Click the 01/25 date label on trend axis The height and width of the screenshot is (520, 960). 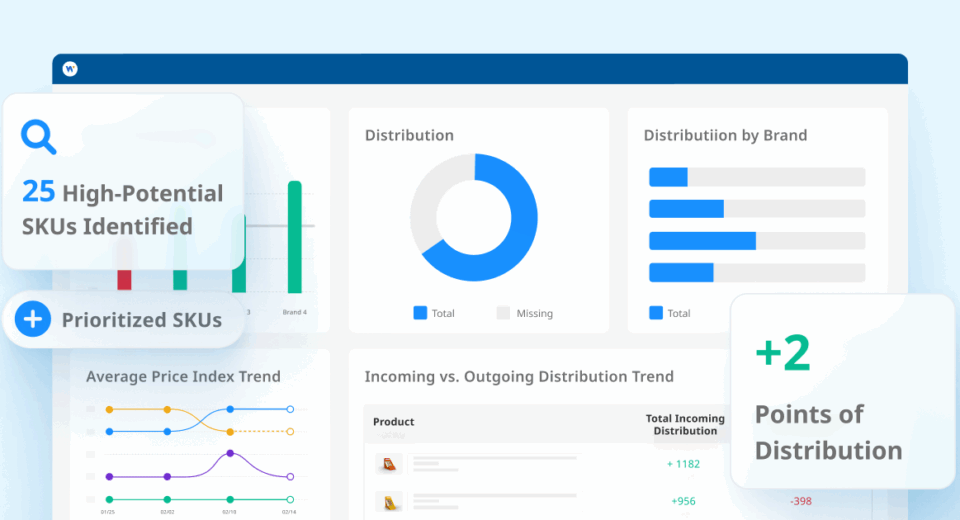pyautogui.click(x=107, y=511)
